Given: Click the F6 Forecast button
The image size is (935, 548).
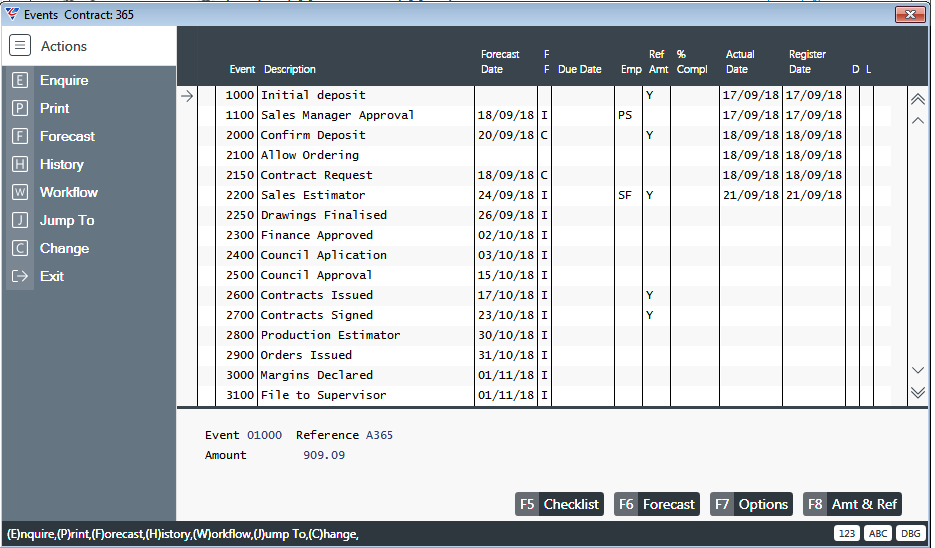Looking at the screenshot, I should pos(657,504).
